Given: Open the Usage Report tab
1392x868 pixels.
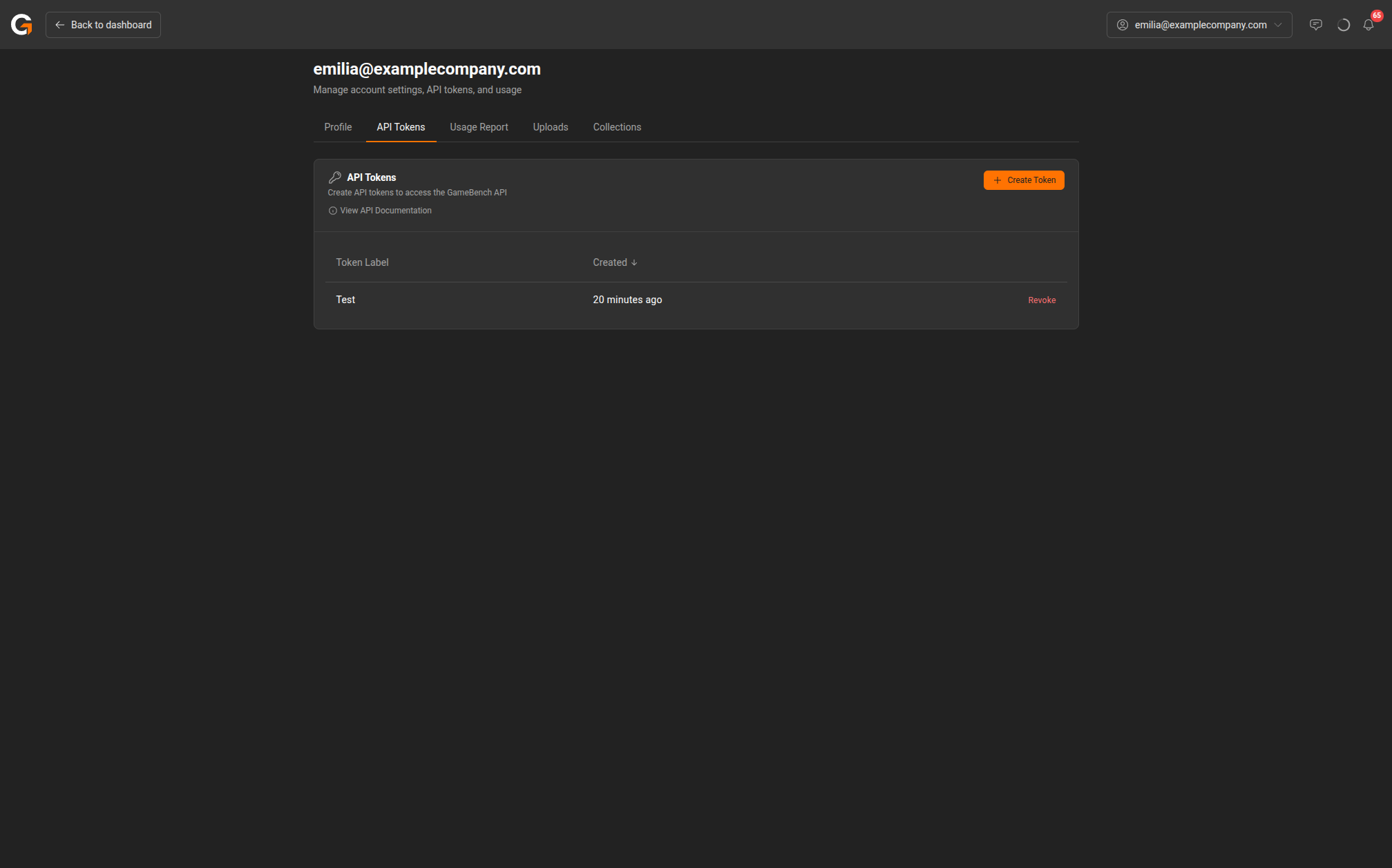Looking at the screenshot, I should click(x=479, y=127).
